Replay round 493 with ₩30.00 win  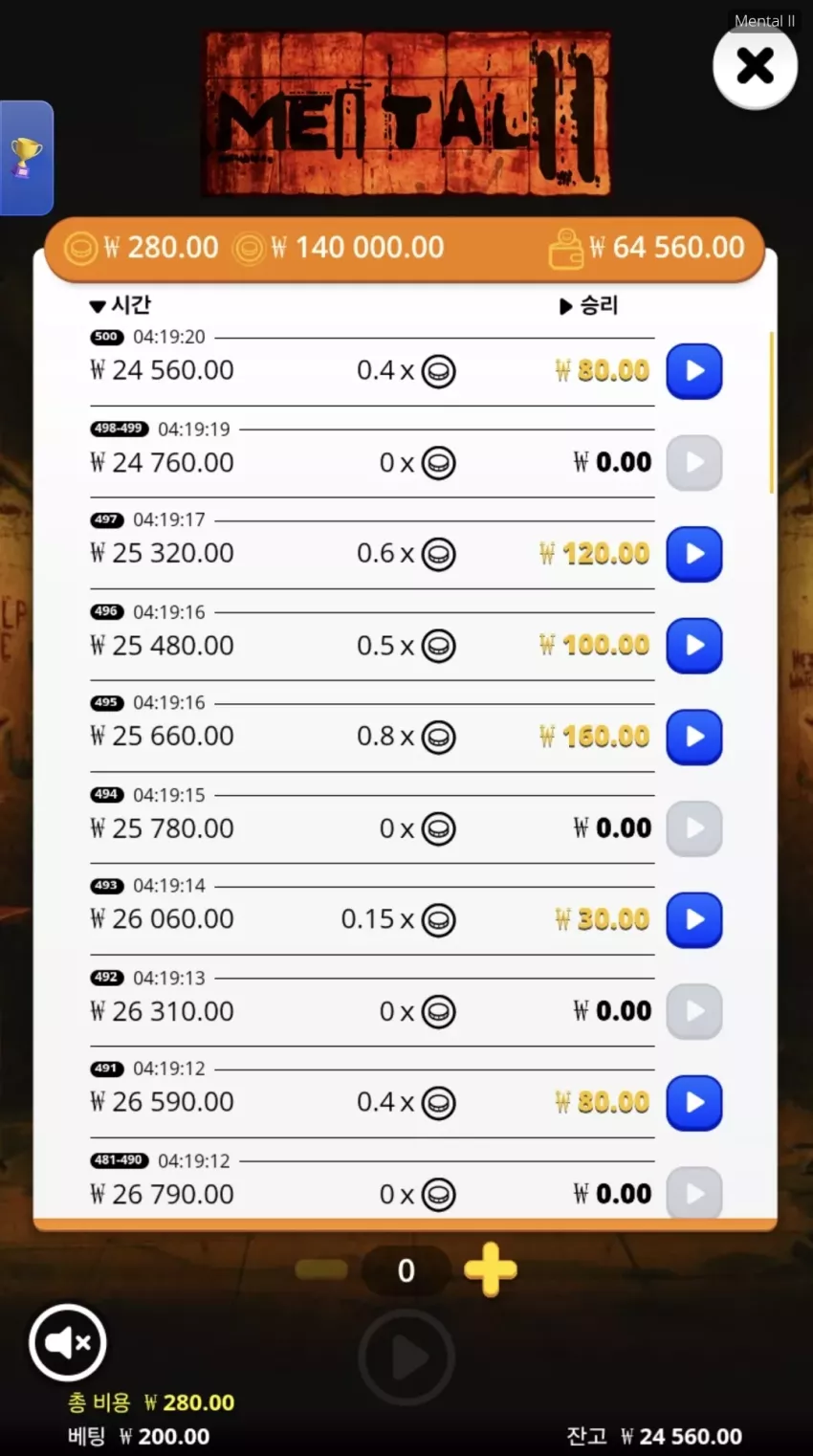point(693,919)
